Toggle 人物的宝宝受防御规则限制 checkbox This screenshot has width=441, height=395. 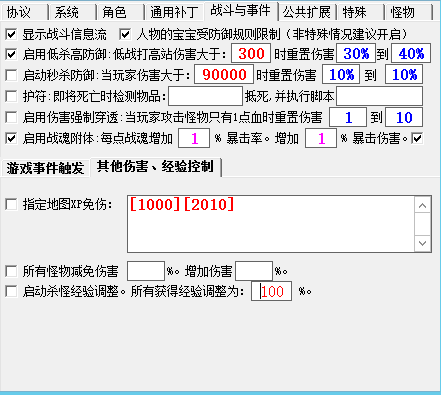tap(125, 34)
